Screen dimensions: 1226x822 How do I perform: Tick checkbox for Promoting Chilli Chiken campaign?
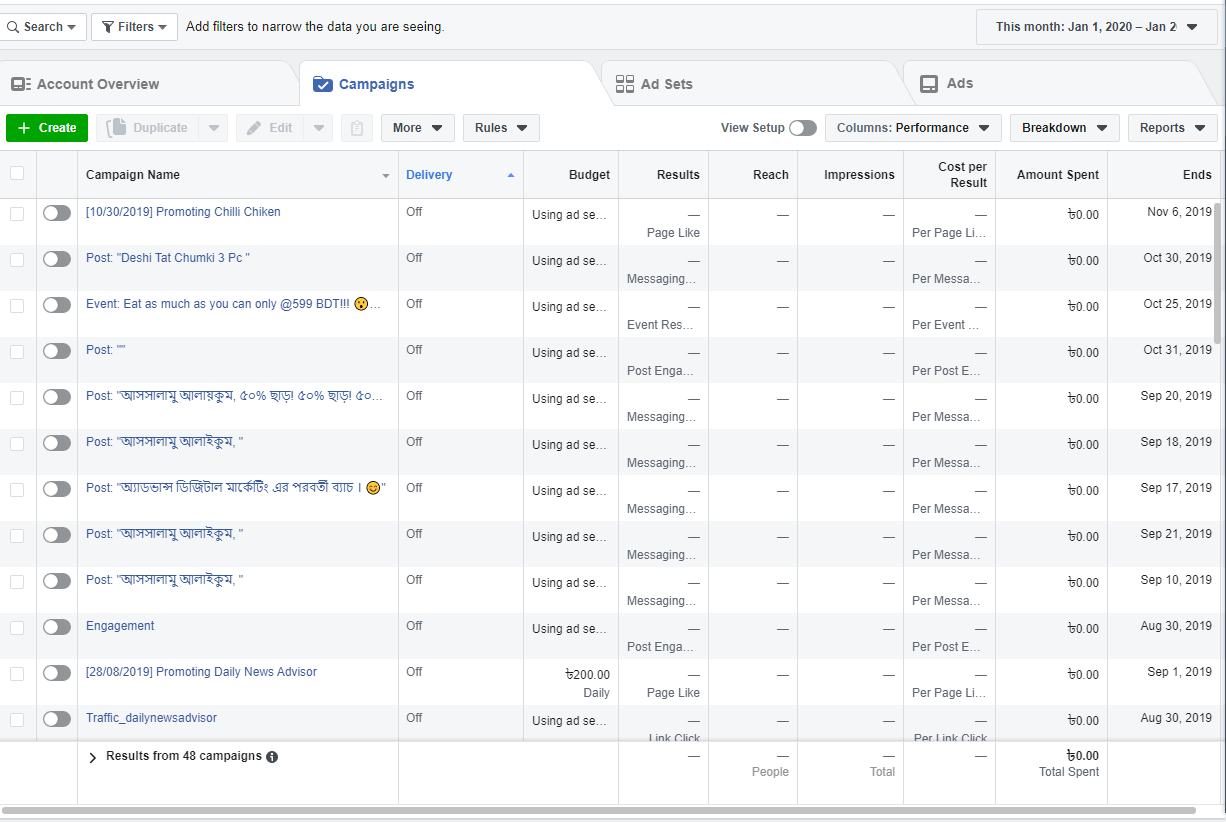(17, 213)
